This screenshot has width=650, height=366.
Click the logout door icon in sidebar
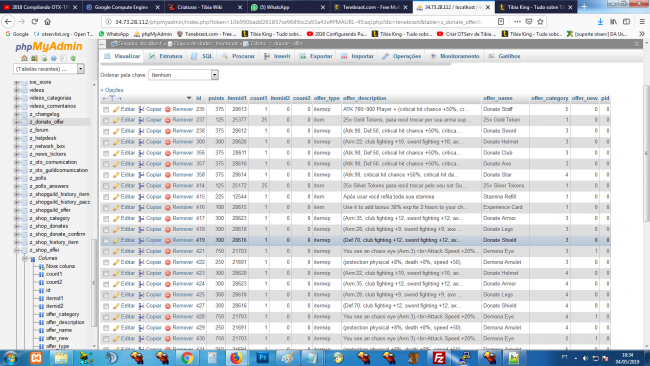[x=34, y=58]
